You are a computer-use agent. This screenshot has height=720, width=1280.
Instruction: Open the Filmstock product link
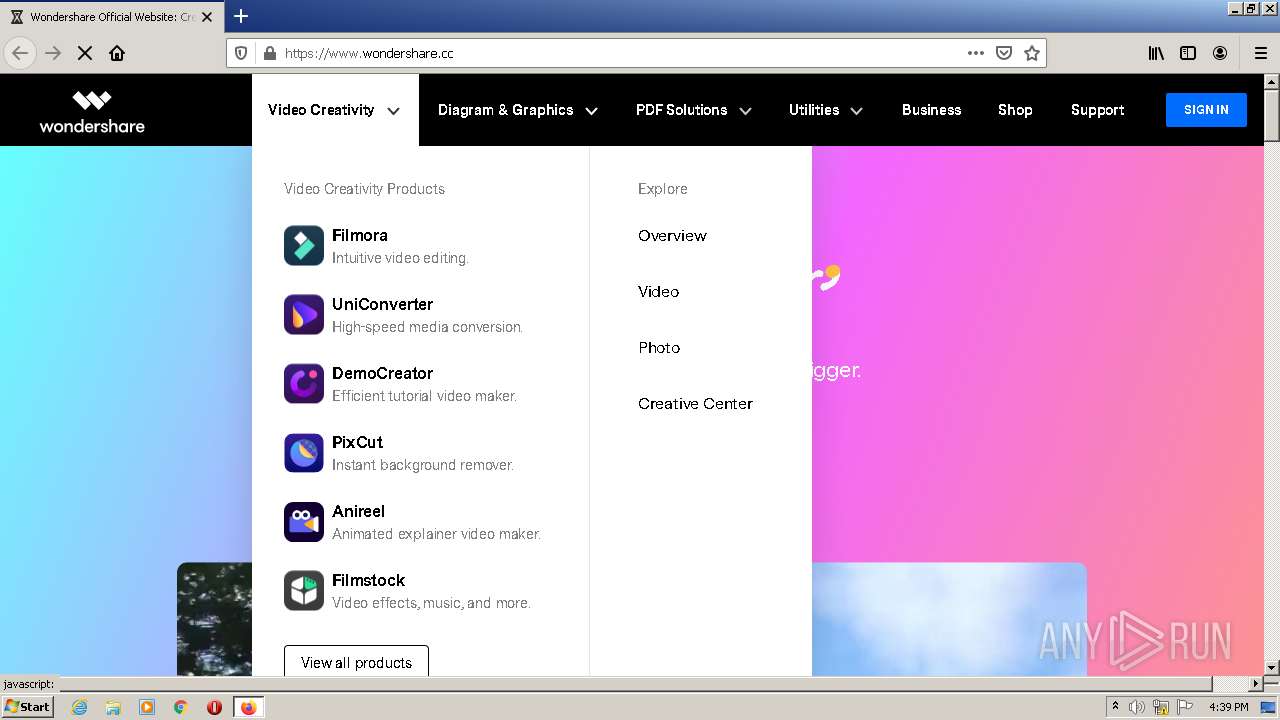click(368, 581)
